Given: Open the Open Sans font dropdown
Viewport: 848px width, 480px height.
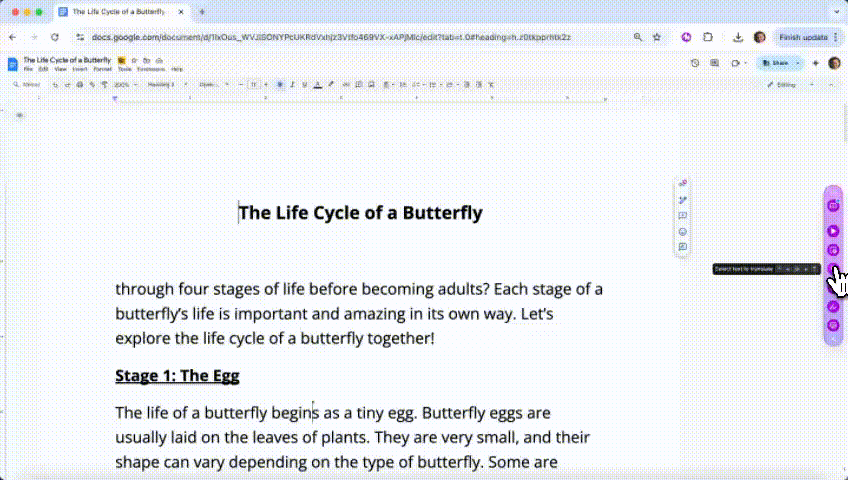Looking at the screenshot, I should 213,85.
